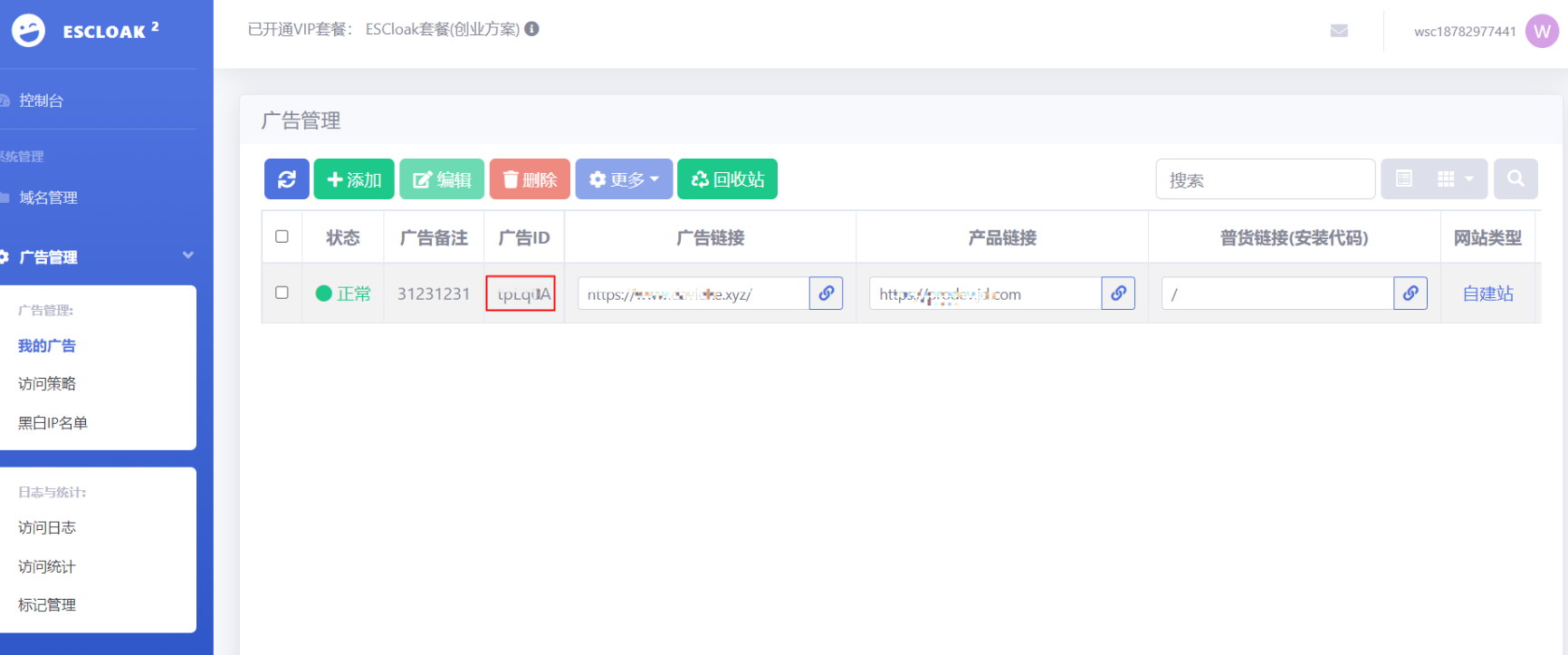Open the 回收站 recycle bin
This screenshot has height=655, width=1568.
(x=727, y=179)
